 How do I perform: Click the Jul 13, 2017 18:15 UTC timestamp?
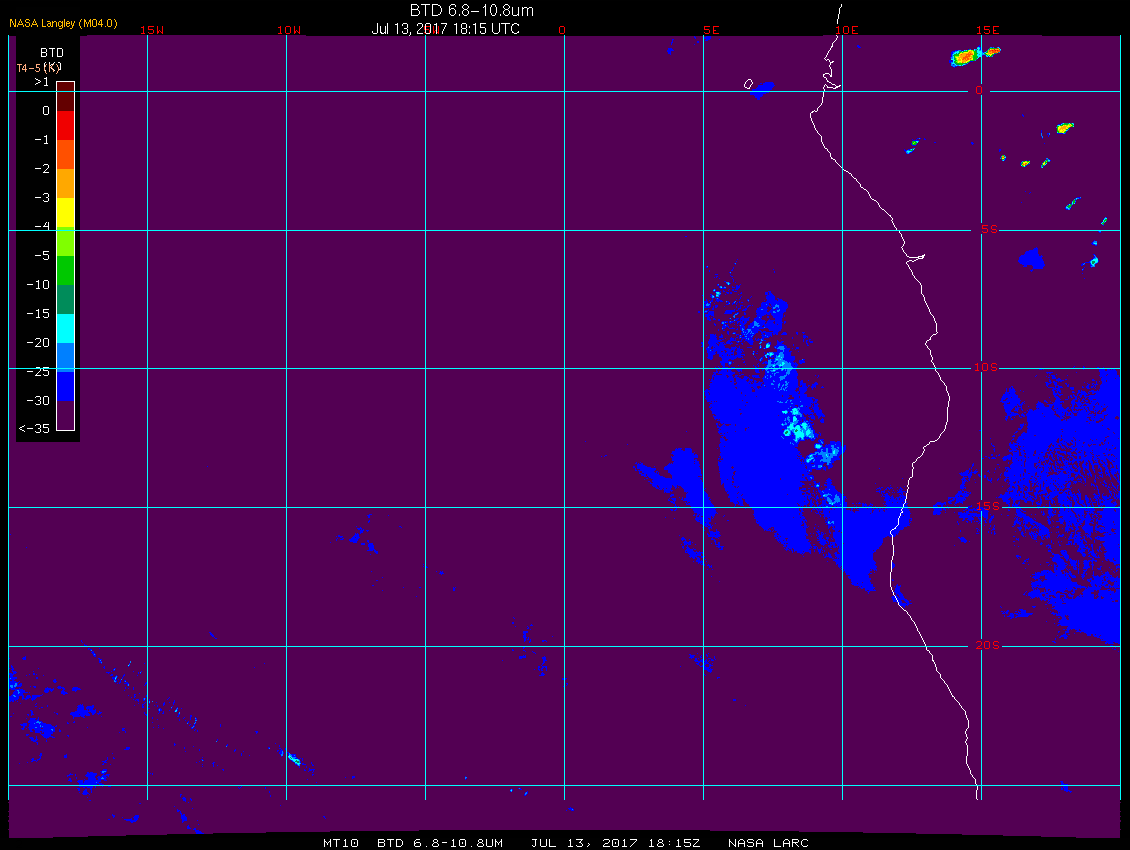coord(445,29)
